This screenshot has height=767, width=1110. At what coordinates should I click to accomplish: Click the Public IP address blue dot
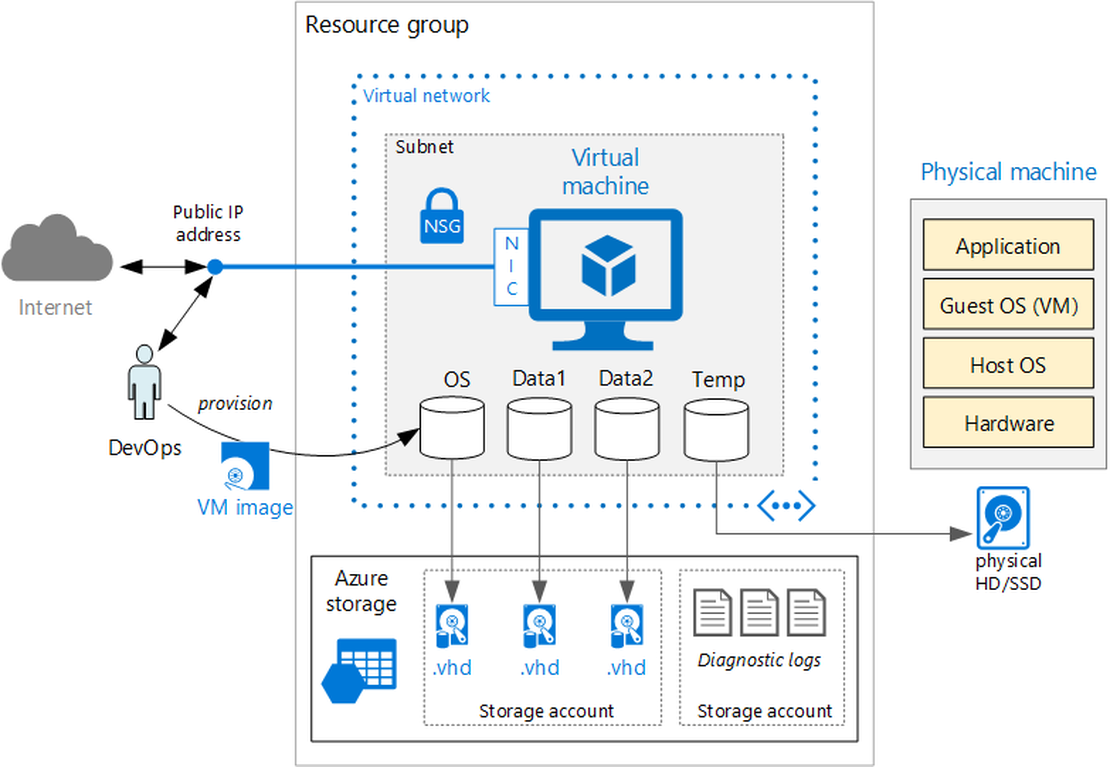(x=214, y=267)
